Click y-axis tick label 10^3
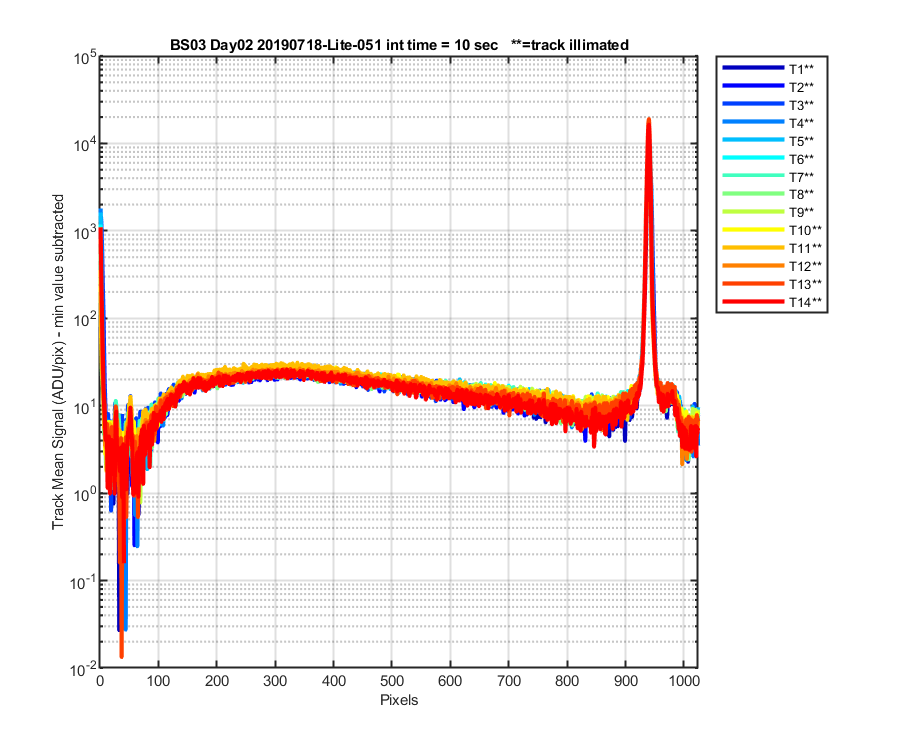Screen dimensions: 900x750 [85, 232]
